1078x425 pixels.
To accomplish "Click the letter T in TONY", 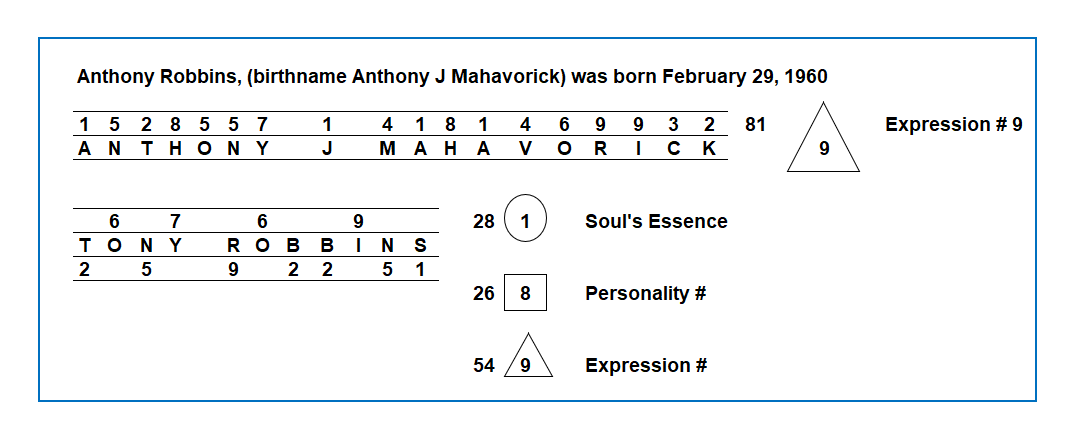I will click(84, 246).
